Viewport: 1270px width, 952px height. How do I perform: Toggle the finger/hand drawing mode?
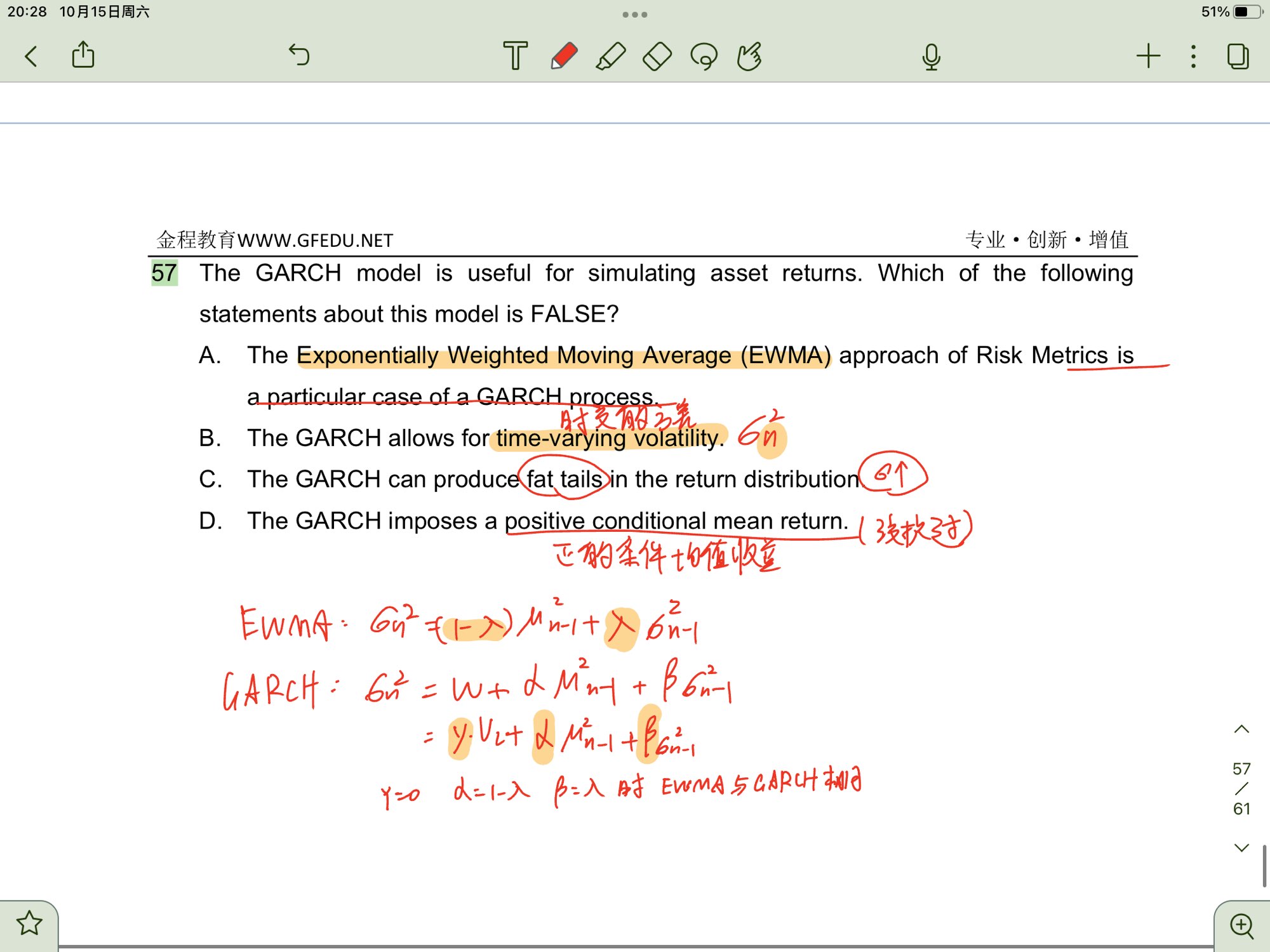[x=750, y=56]
